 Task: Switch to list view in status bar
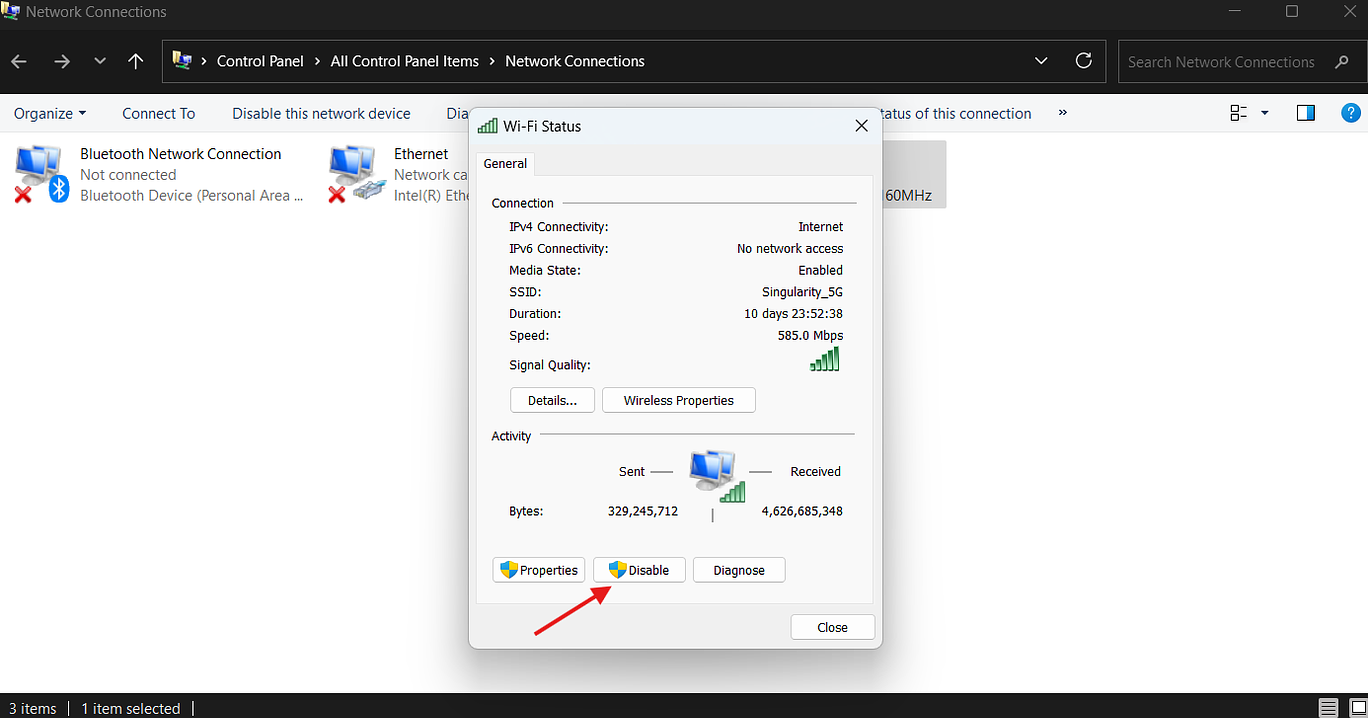pyautogui.click(x=1331, y=708)
